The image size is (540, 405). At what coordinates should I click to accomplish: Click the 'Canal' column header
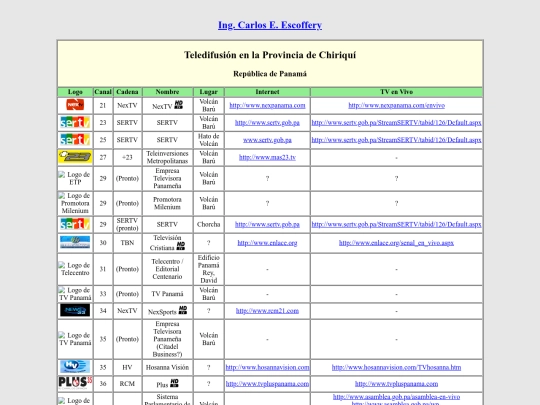click(x=103, y=92)
